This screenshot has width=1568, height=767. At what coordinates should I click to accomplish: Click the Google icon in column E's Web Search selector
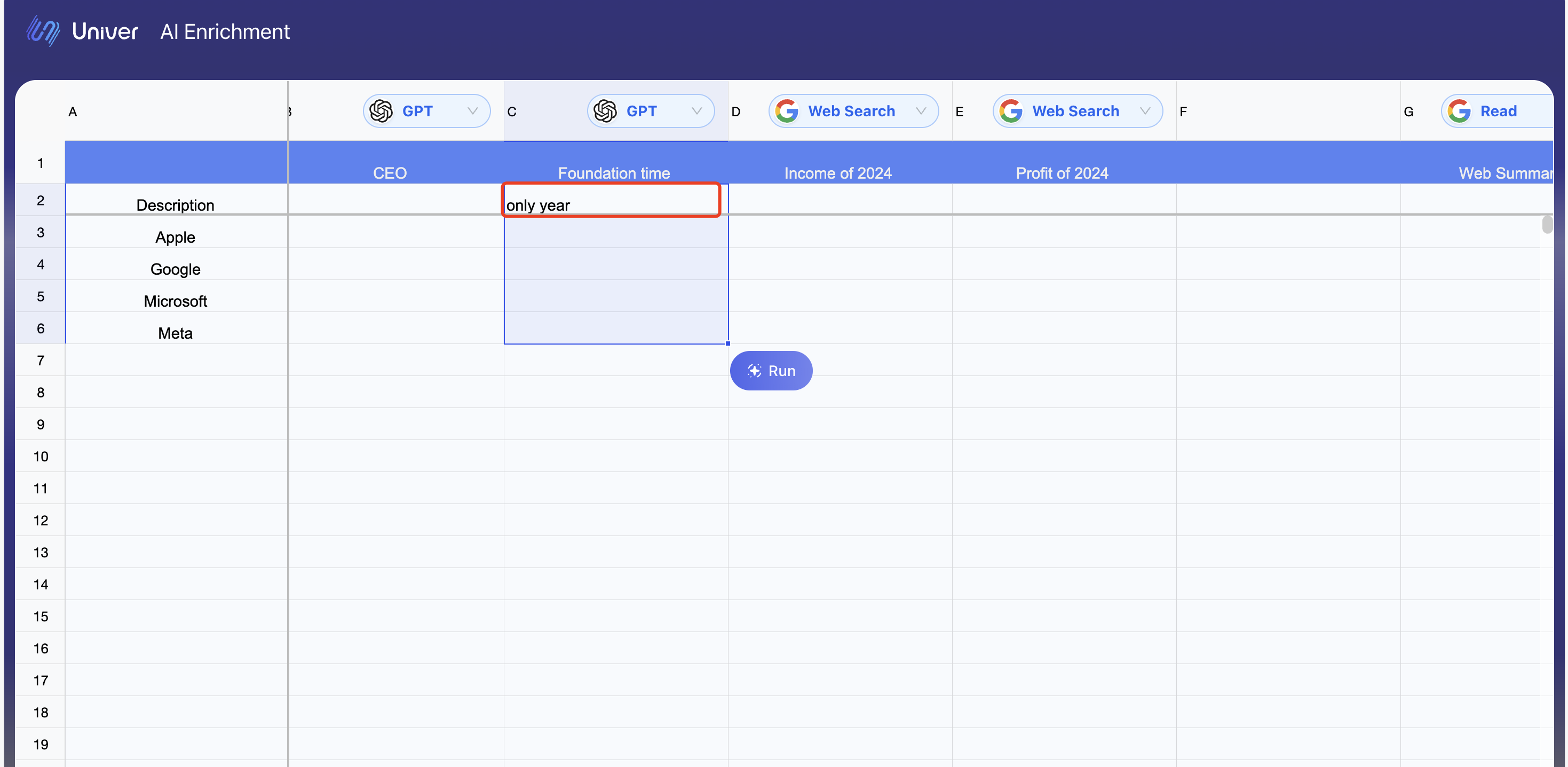(1011, 111)
